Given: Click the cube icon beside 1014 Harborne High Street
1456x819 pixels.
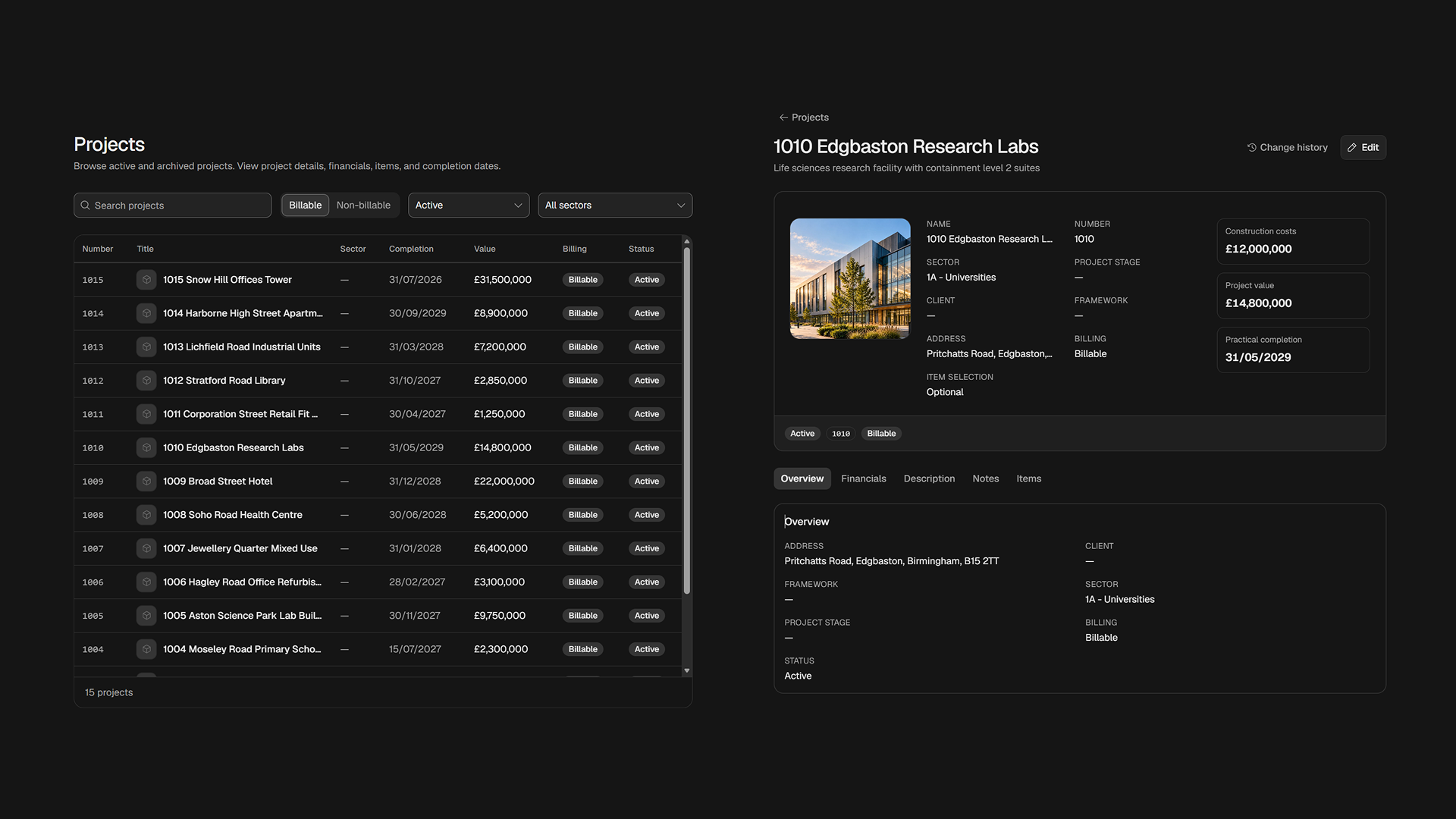Looking at the screenshot, I should pos(146,313).
